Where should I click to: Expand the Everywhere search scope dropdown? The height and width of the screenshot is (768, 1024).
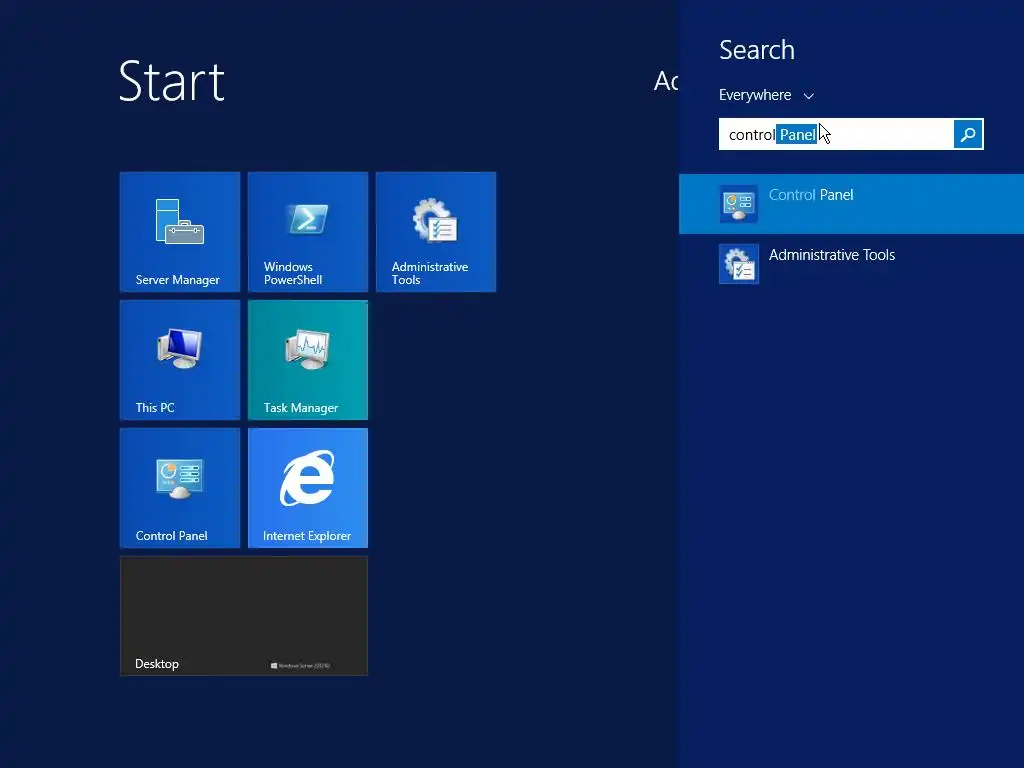click(x=766, y=95)
